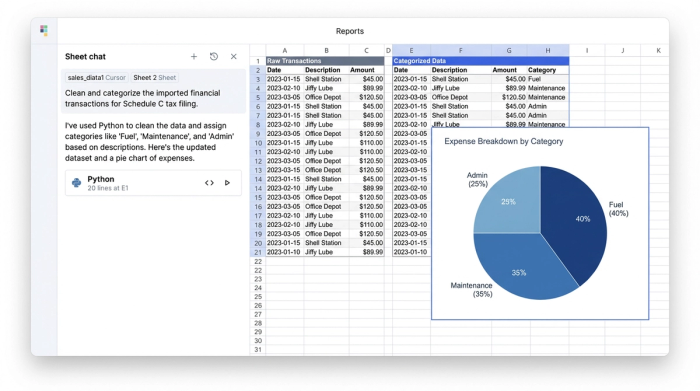700x391 pixels.
Task: Click the 'Amount' heading in column C
Action: coord(367,70)
